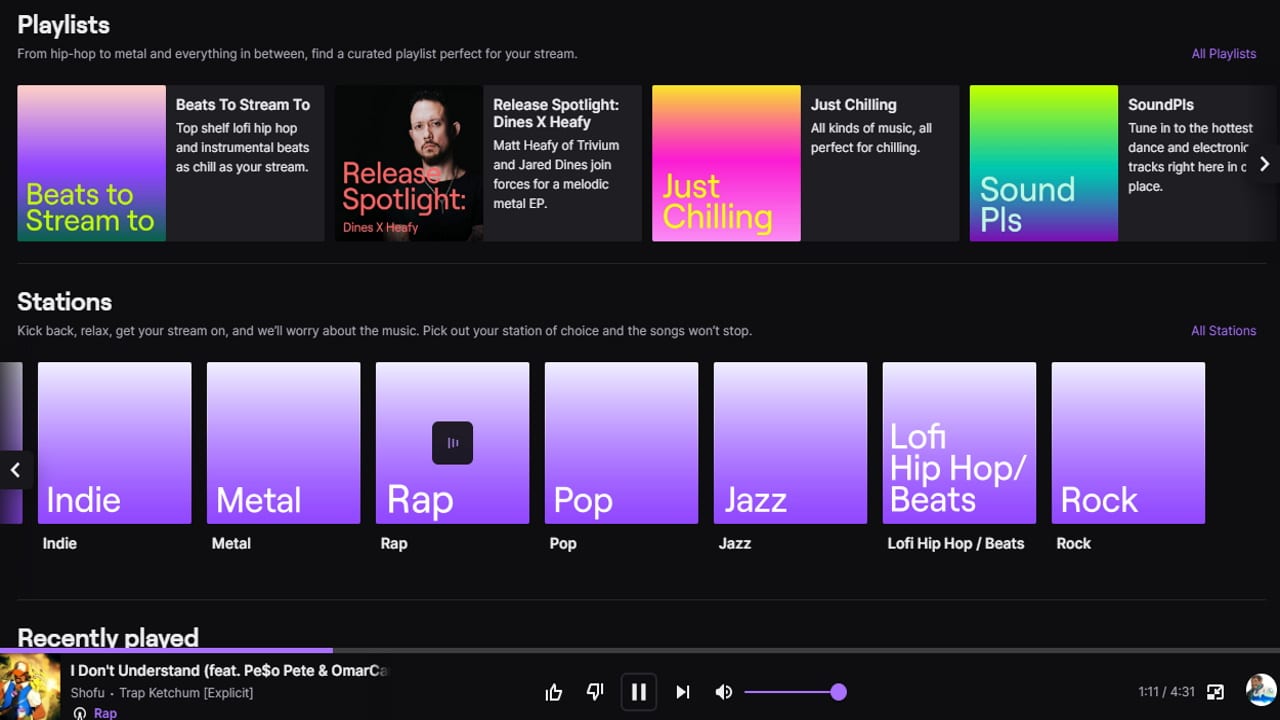This screenshot has width=1280, height=720.
Task: Mute the player audio
Action: (723, 691)
